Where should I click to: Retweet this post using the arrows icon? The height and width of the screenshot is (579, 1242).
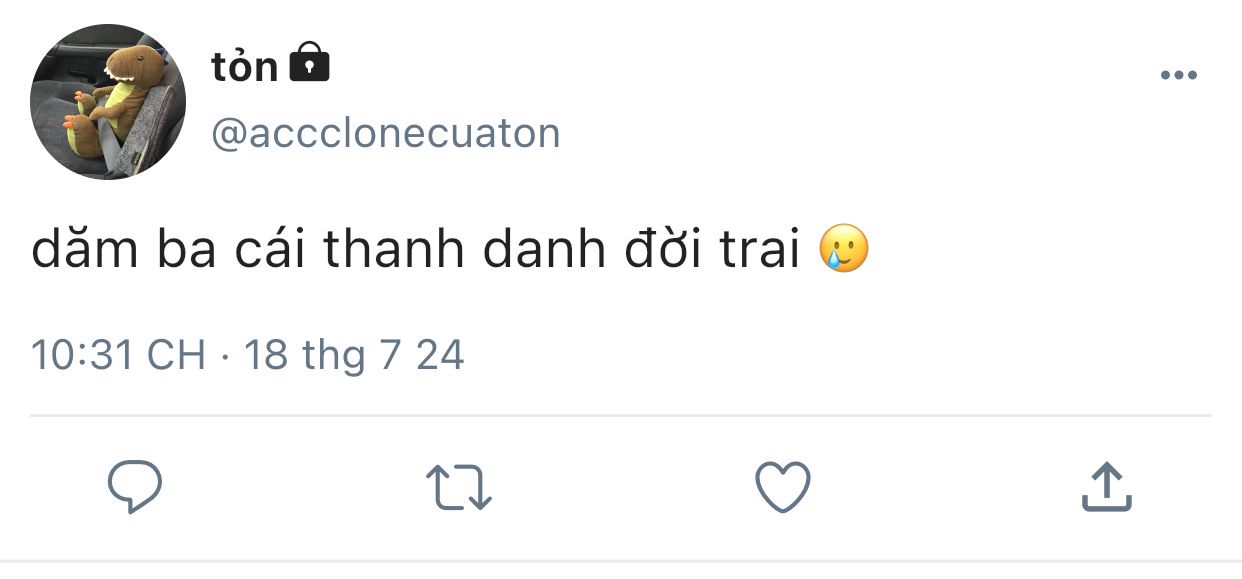tap(459, 488)
